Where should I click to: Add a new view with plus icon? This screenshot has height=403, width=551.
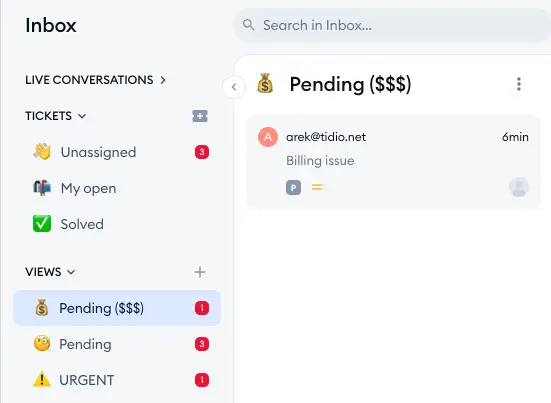[200, 272]
